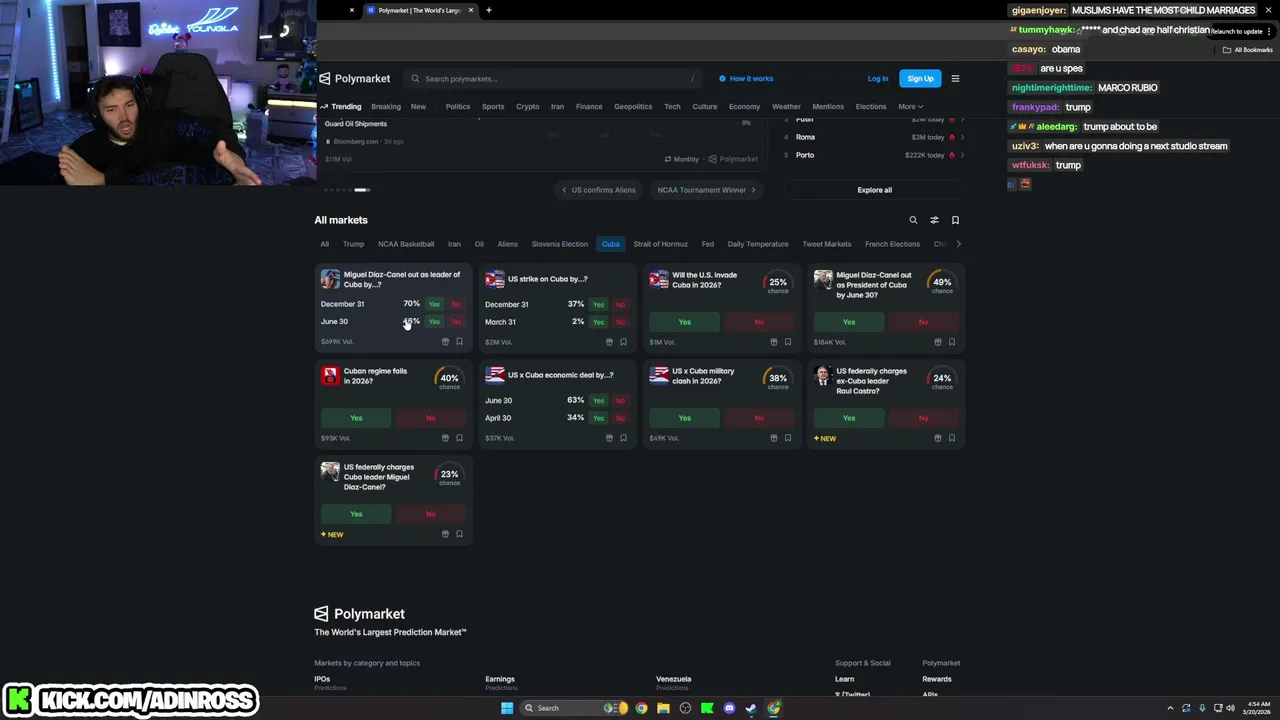
Task: Expand the Roma row chevron
Action: [x=962, y=137]
